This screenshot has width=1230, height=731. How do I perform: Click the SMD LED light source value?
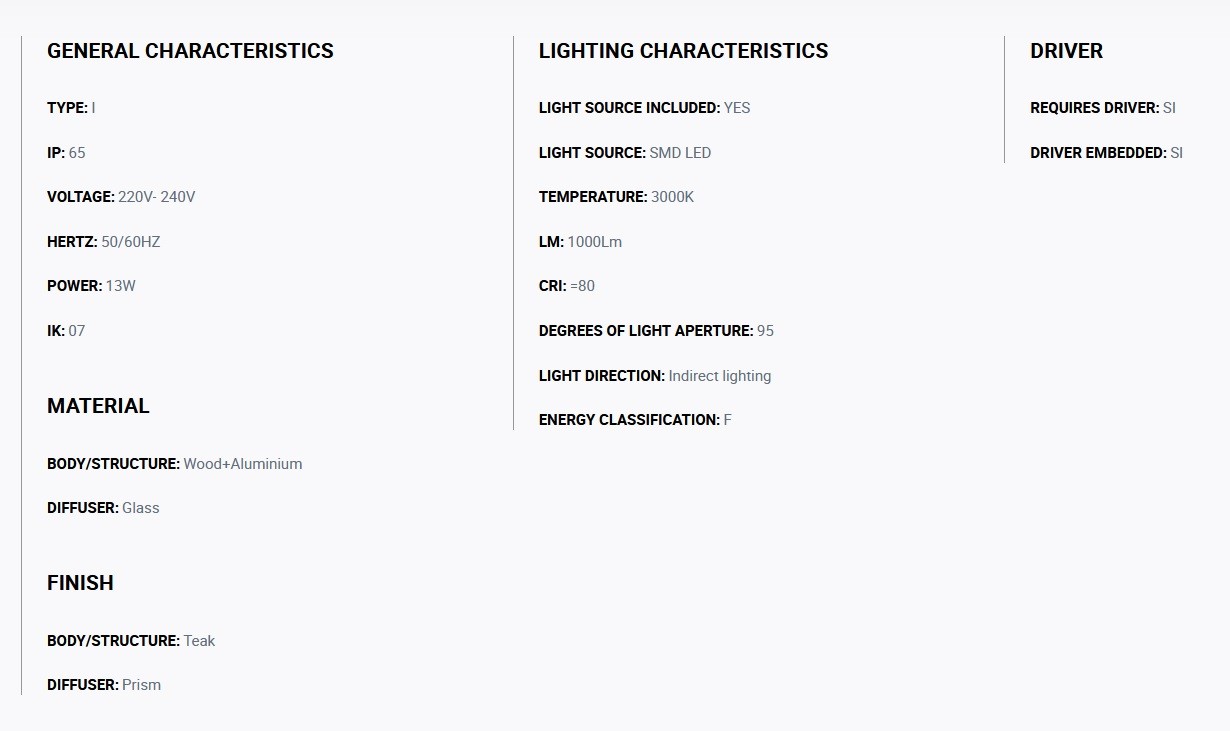click(680, 153)
